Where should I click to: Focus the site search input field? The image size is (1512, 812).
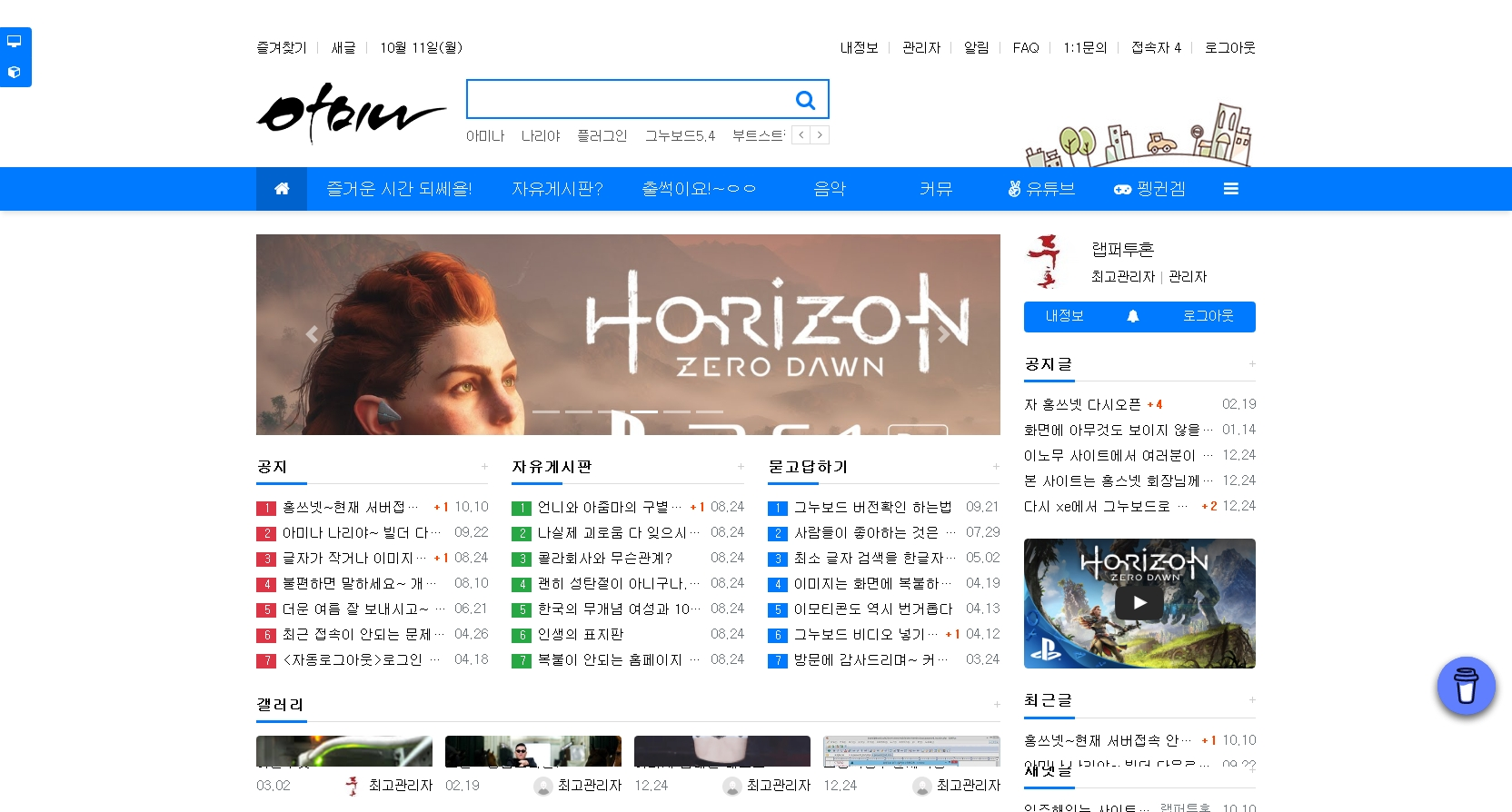[x=628, y=99]
